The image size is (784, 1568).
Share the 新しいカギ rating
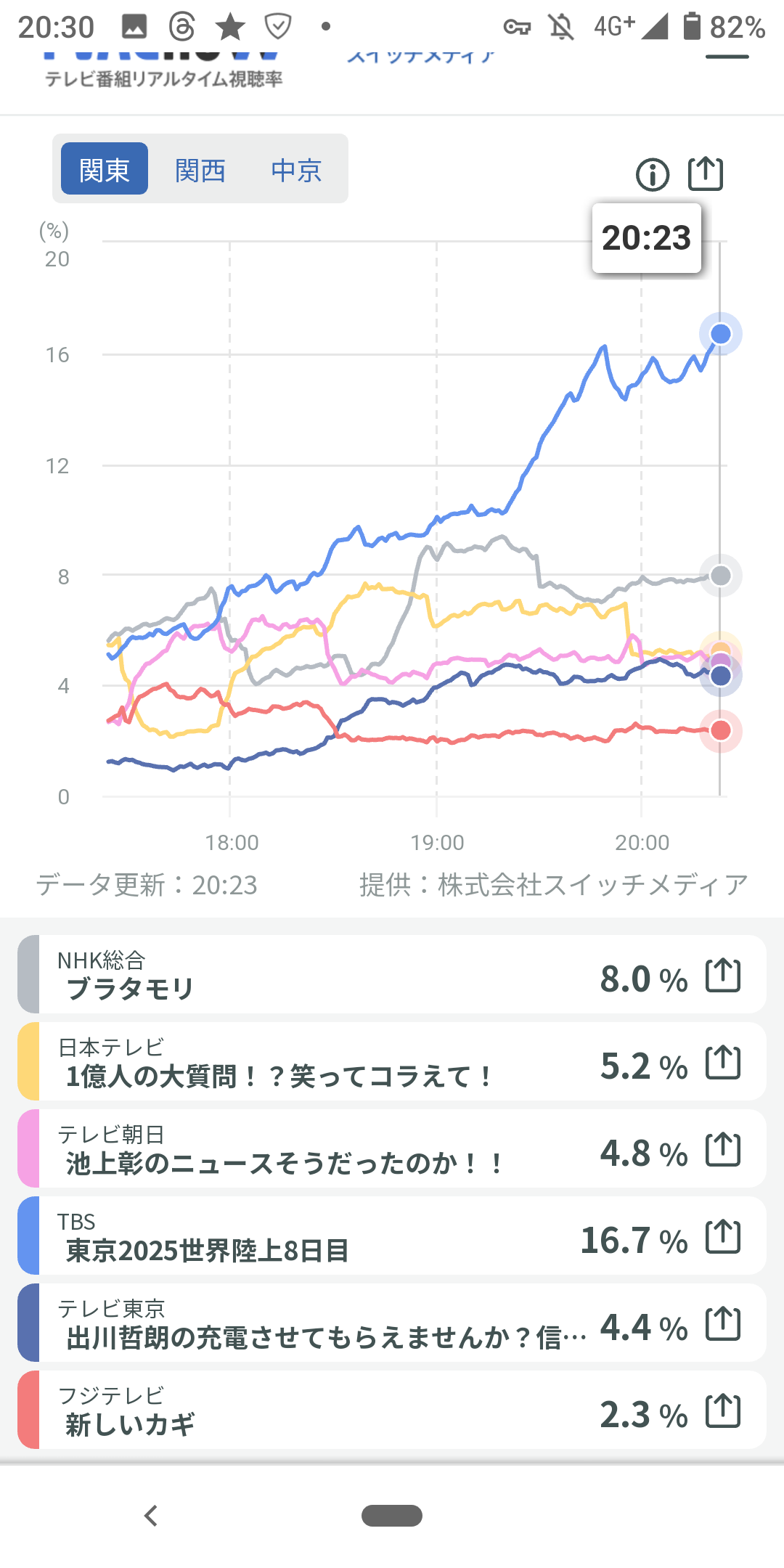pyautogui.click(x=723, y=1410)
